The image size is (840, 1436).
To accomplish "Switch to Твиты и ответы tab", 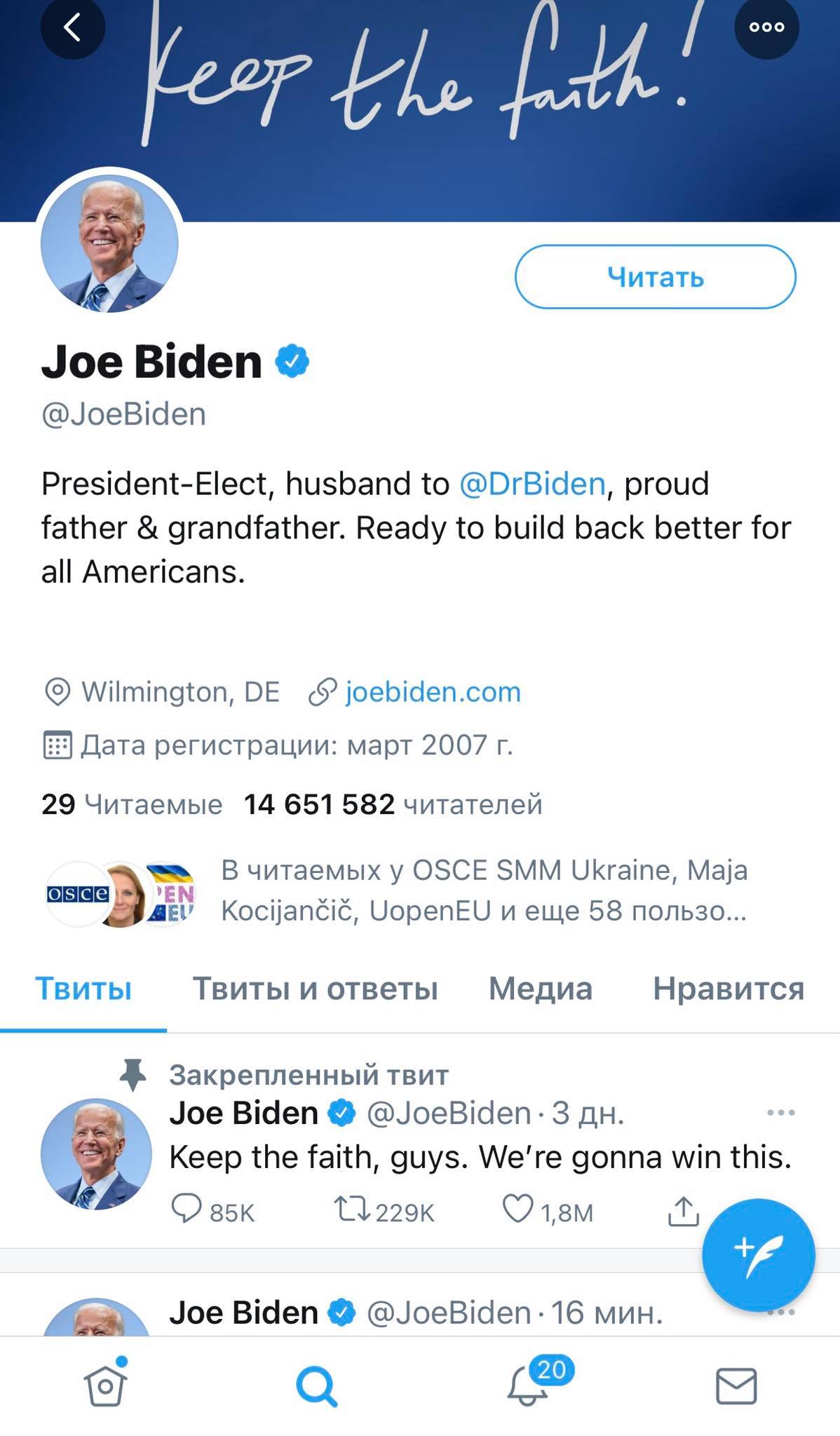I will tap(315, 989).
